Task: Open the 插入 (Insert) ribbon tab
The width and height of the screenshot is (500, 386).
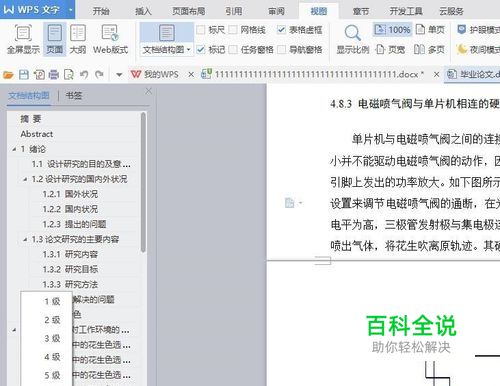Action: tap(143, 11)
